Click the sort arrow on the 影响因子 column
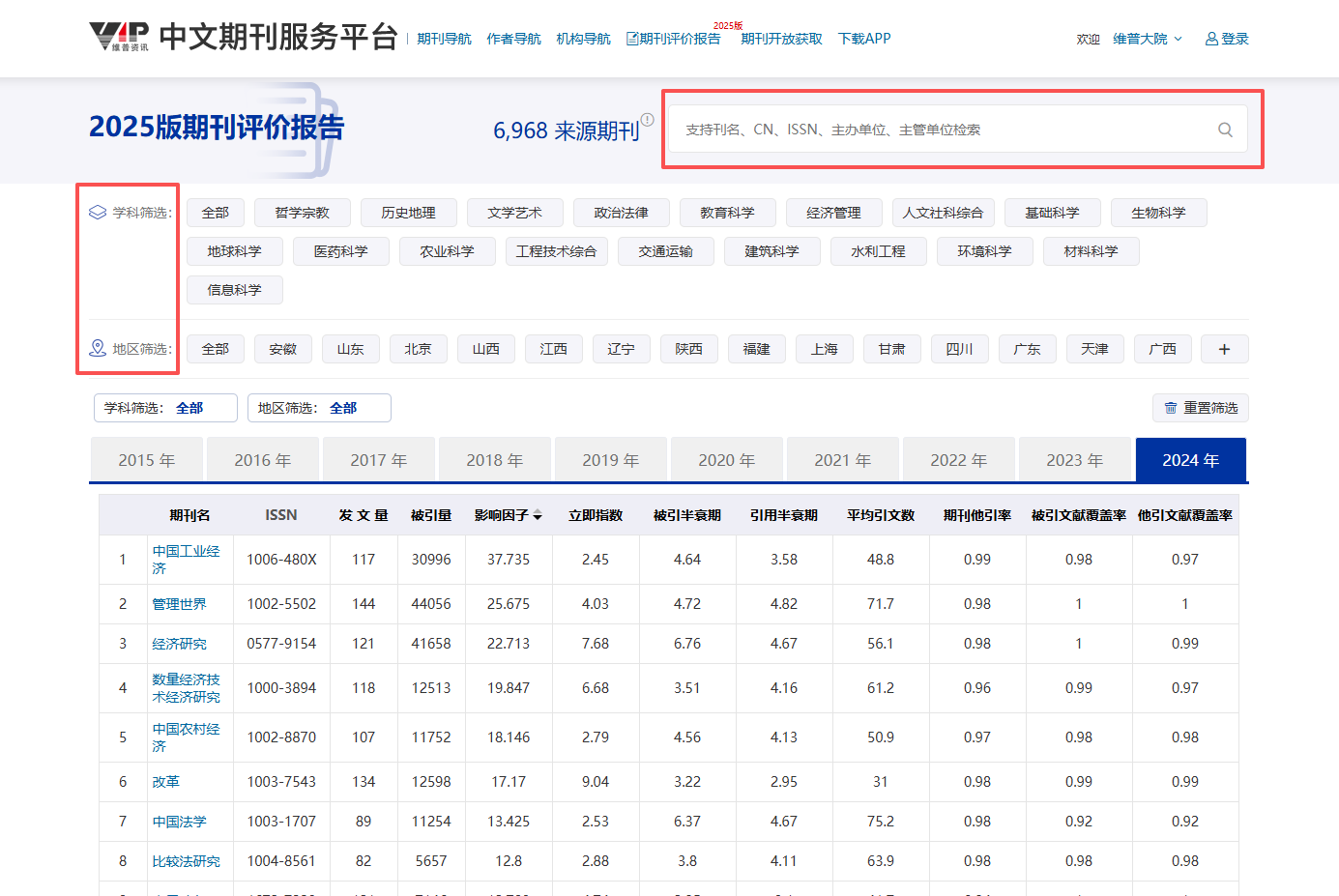 pyautogui.click(x=539, y=515)
